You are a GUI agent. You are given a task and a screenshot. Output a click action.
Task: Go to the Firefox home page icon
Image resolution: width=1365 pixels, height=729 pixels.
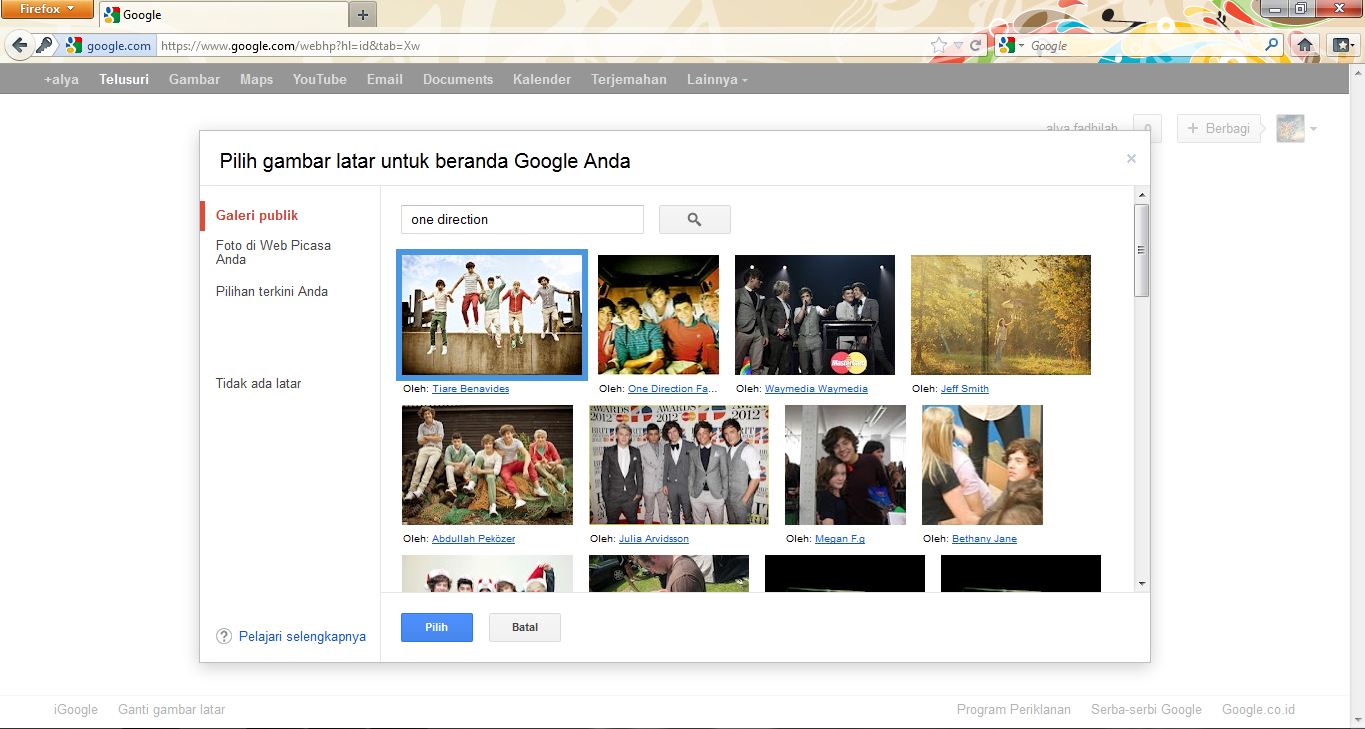(x=1305, y=45)
